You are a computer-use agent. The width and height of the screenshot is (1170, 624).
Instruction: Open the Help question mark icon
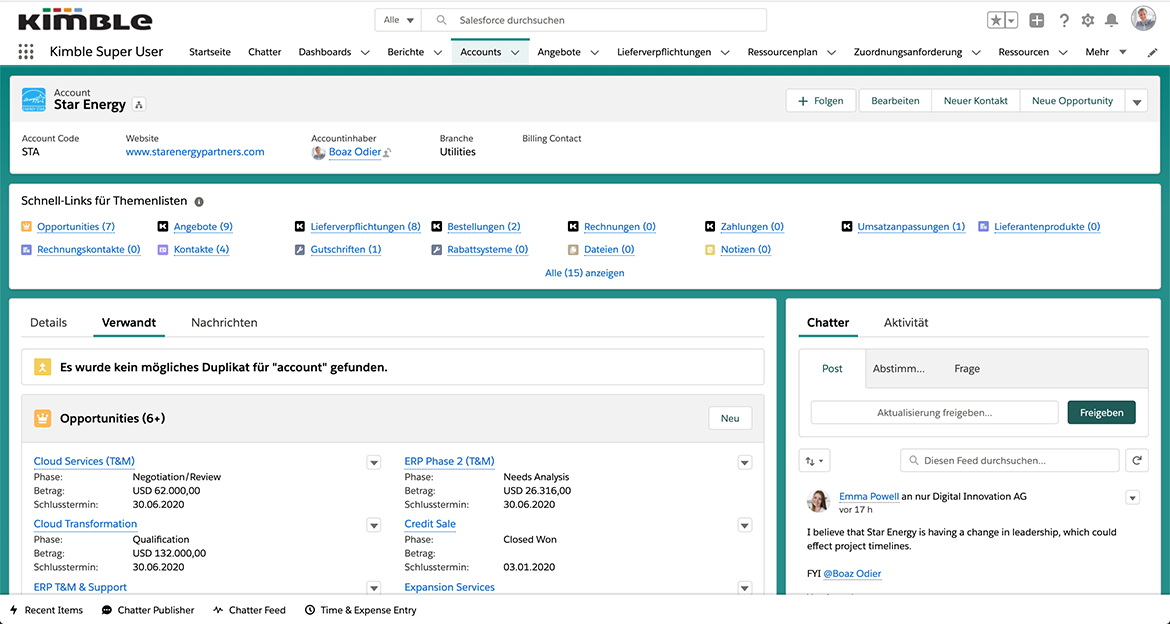point(1064,20)
